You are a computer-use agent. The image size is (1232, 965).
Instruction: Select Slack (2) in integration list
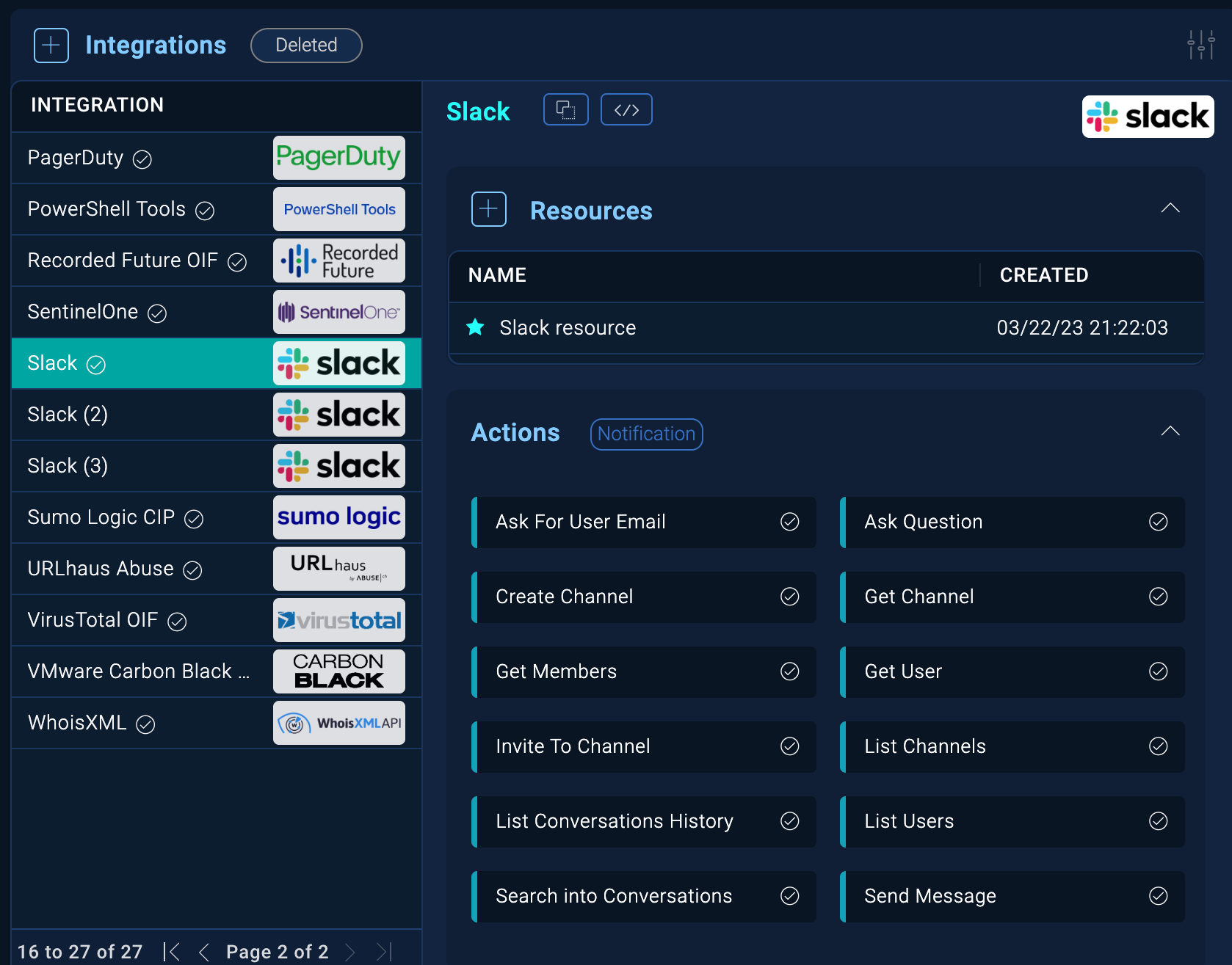tap(68, 415)
